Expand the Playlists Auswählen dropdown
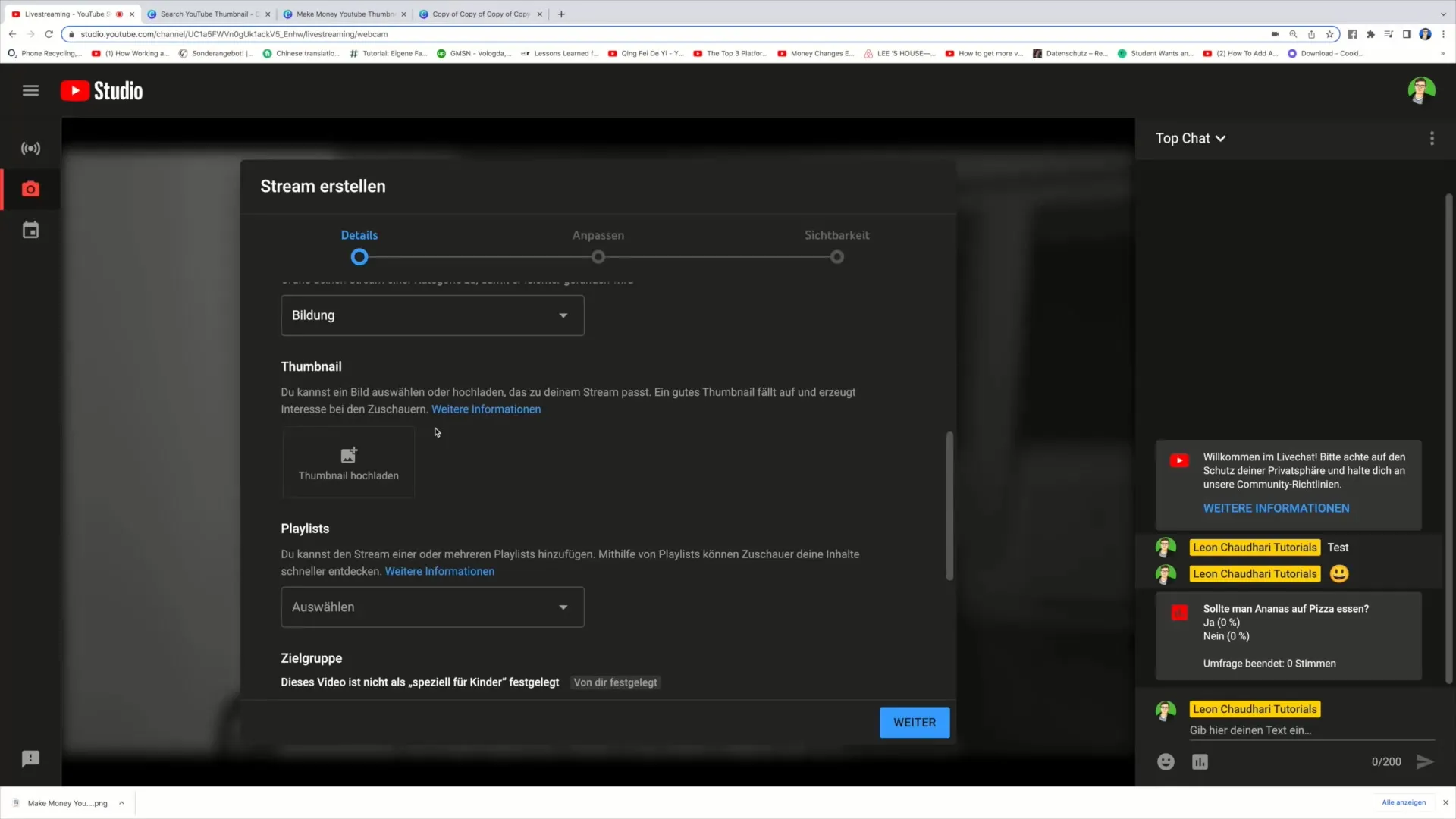 [432, 607]
